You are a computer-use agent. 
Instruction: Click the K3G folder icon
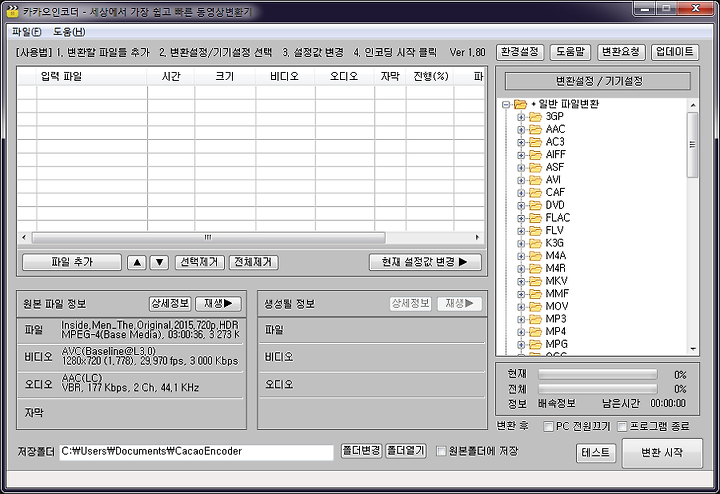[x=535, y=243]
